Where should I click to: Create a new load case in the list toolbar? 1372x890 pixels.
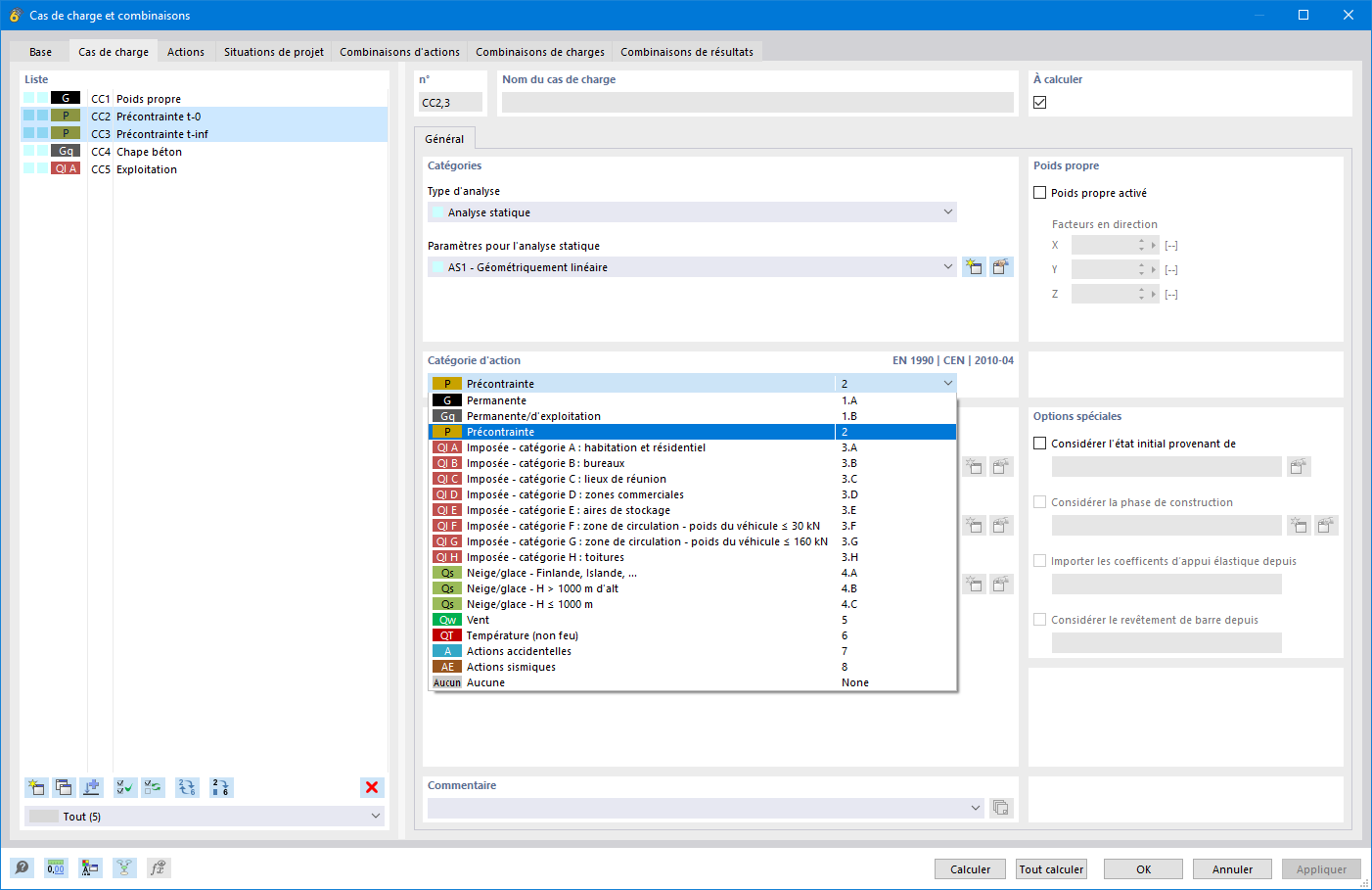[36, 787]
